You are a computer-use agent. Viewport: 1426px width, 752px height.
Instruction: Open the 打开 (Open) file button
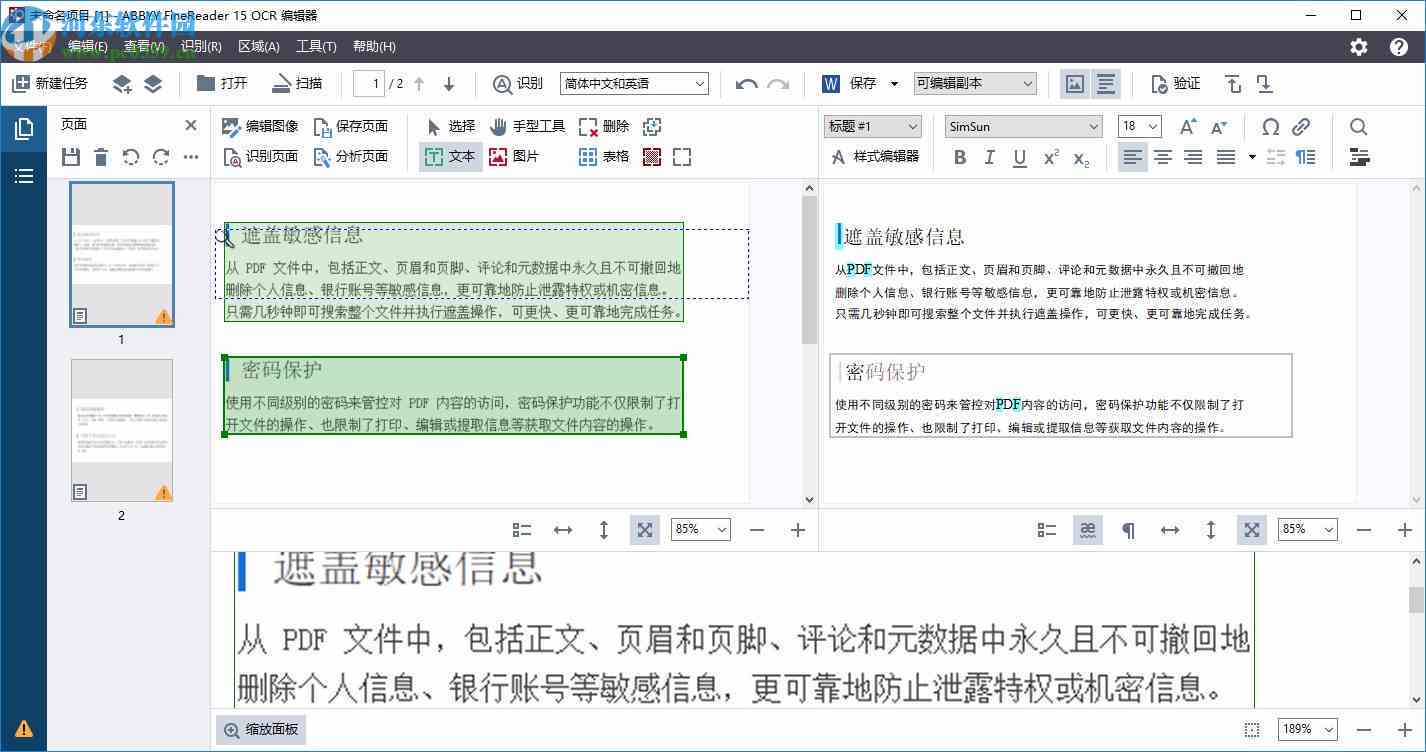[x=222, y=84]
